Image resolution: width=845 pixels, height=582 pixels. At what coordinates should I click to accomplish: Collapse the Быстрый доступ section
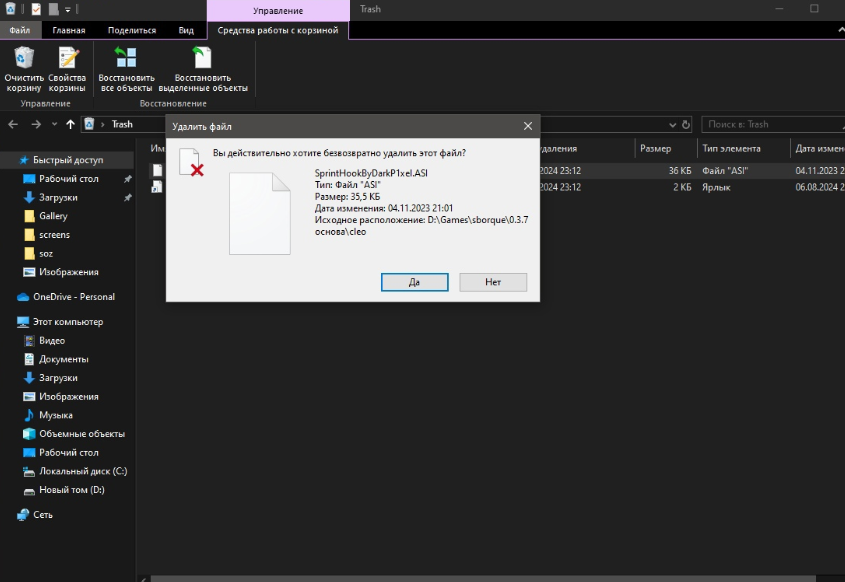tap(8, 160)
